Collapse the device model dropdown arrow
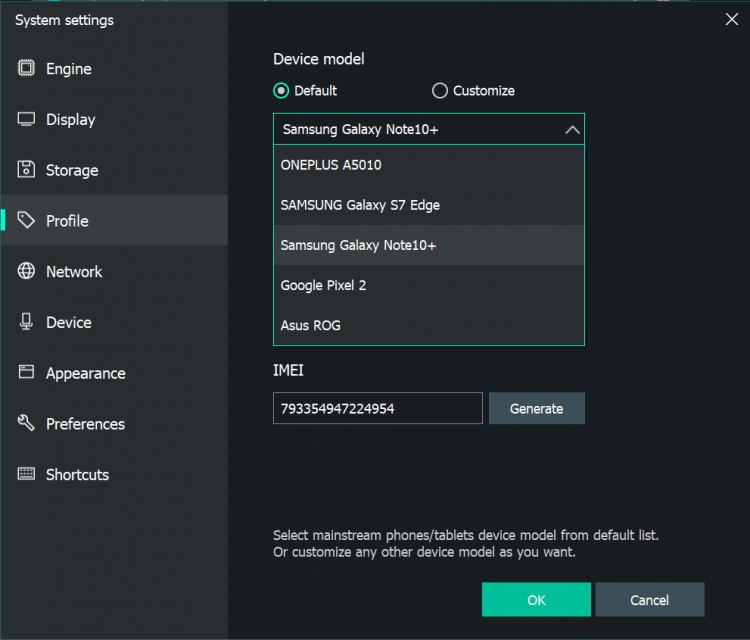This screenshot has height=640, width=750. 572,130
